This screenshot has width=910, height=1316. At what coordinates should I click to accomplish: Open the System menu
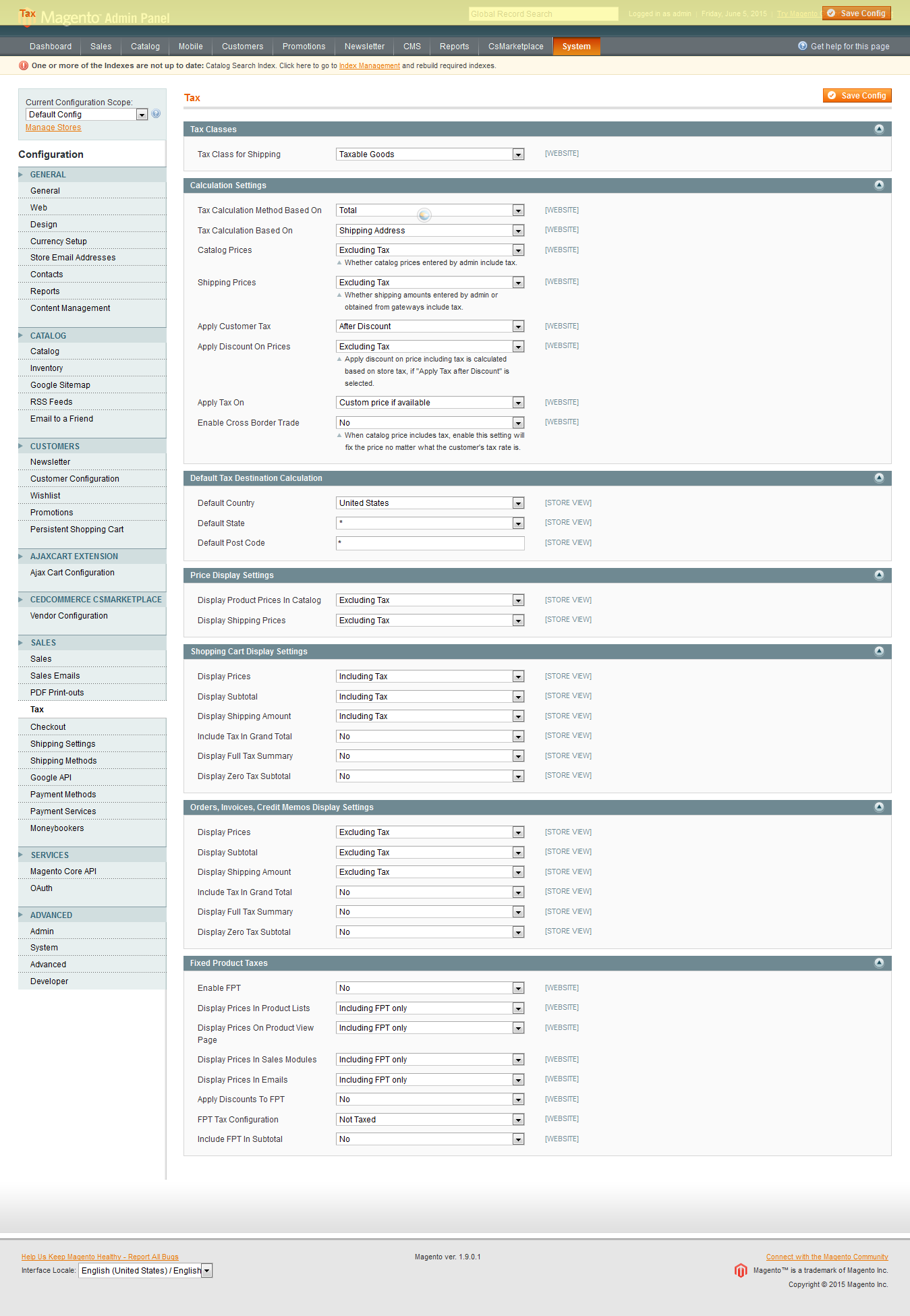pyautogui.click(x=577, y=47)
